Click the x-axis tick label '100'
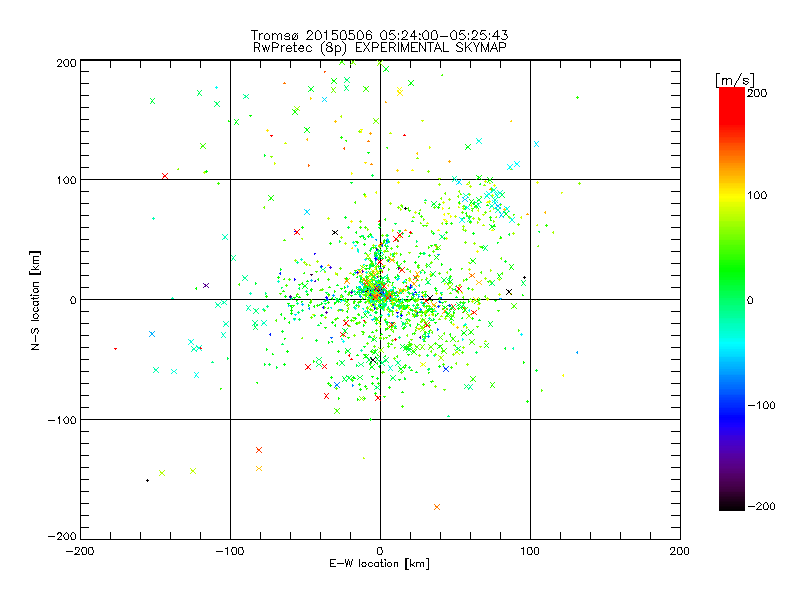This screenshot has height=600, width=800. (530, 551)
